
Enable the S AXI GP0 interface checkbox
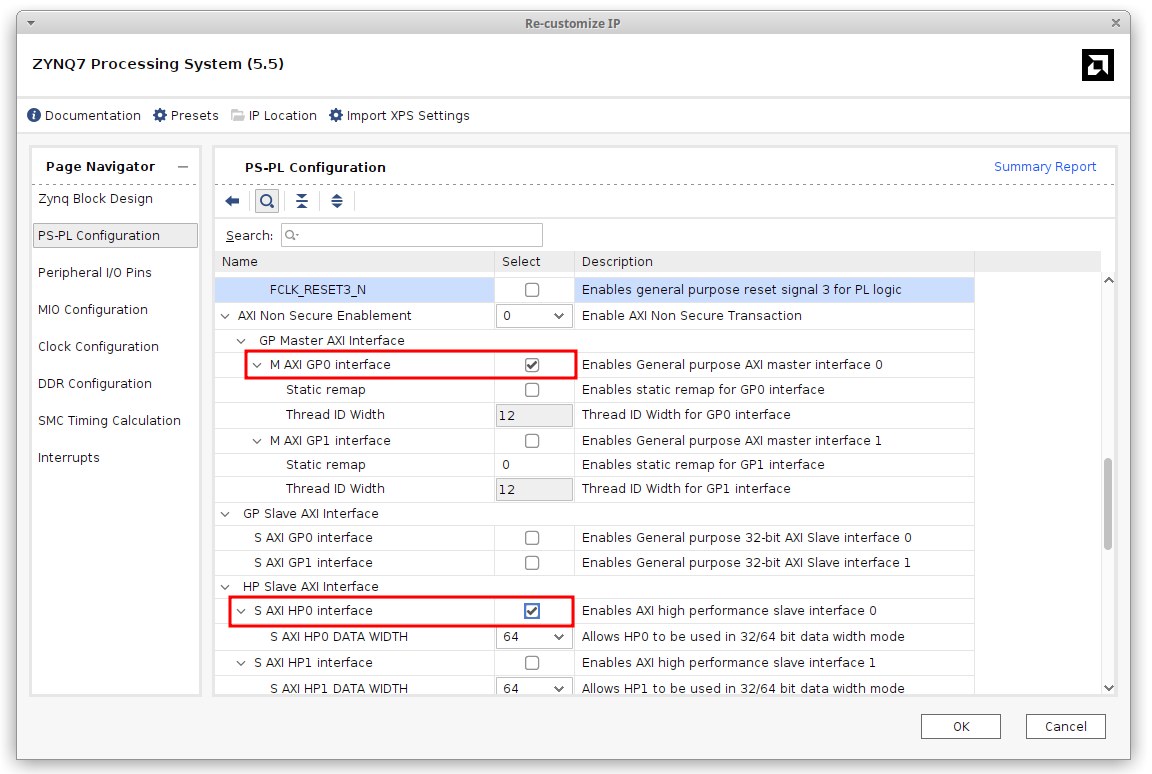point(532,538)
